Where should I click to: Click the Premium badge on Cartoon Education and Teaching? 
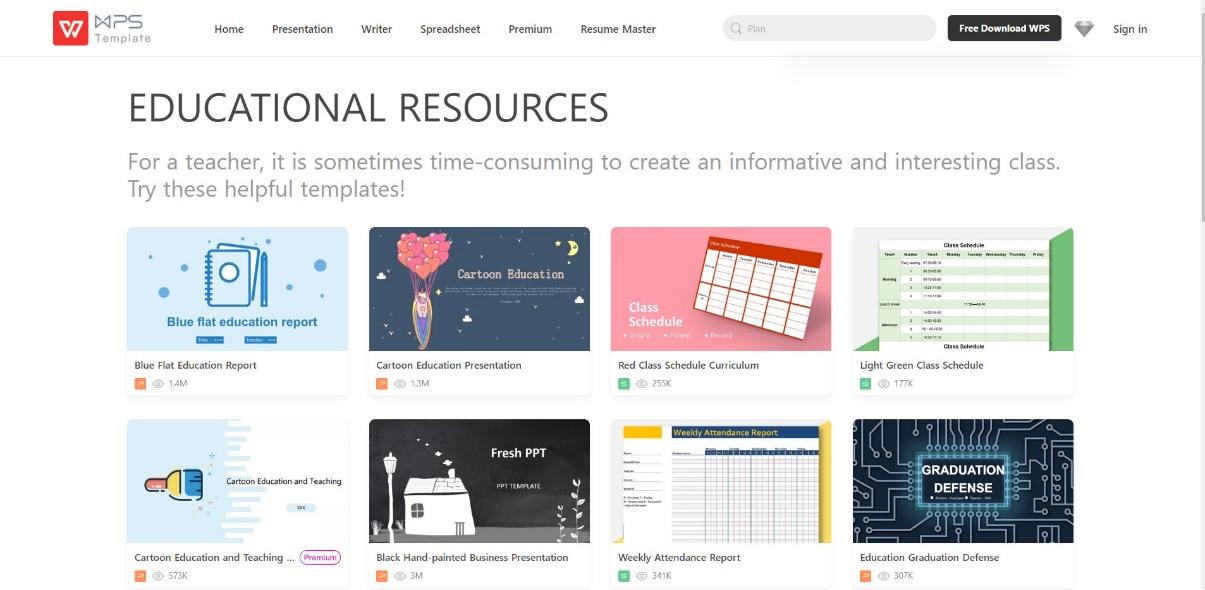click(x=320, y=557)
